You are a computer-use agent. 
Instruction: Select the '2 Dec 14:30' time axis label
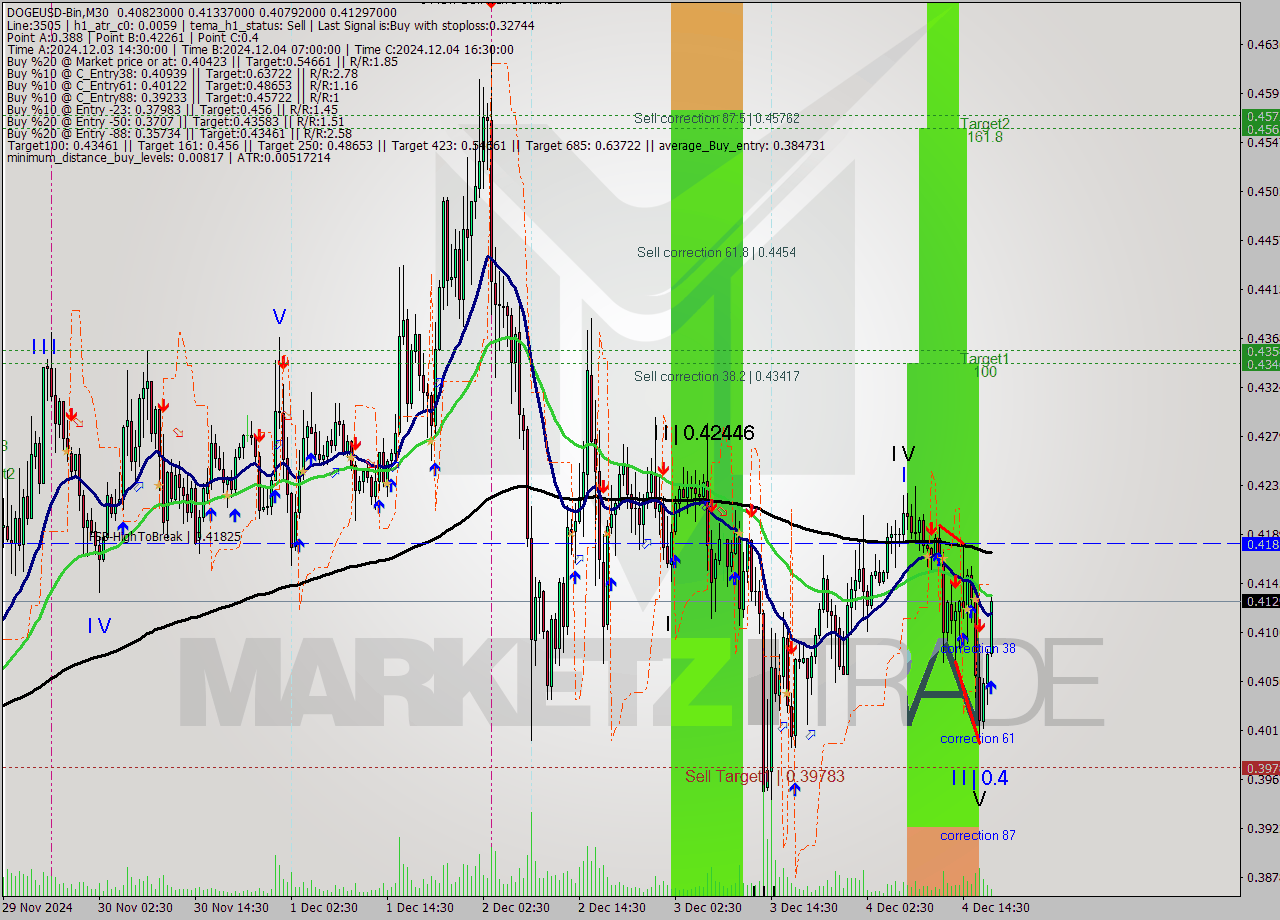coord(612,908)
